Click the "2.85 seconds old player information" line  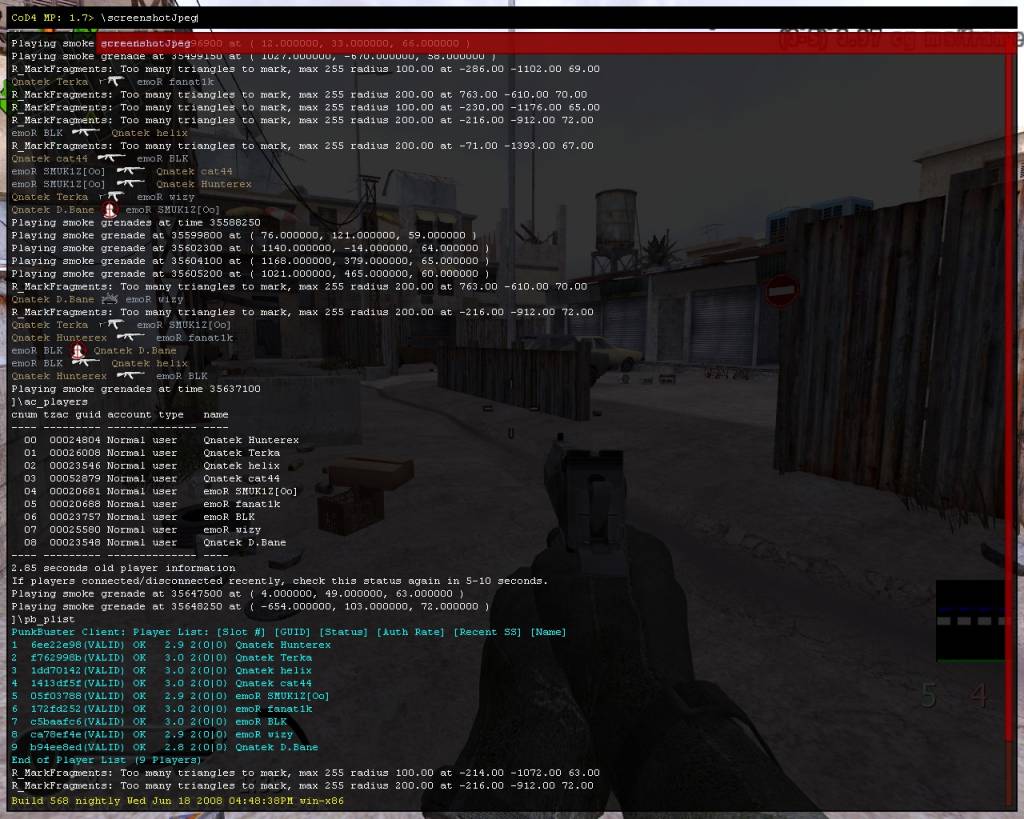click(123, 568)
